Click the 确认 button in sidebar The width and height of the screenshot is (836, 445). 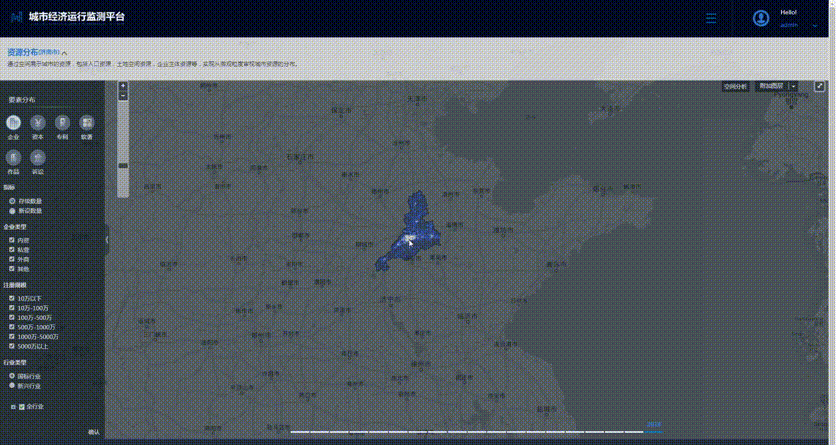tap(94, 432)
